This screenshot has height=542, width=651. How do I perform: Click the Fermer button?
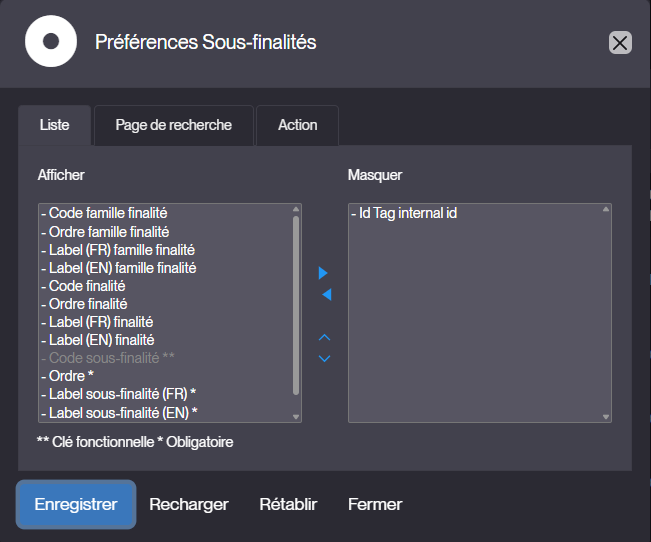(x=375, y=504)
